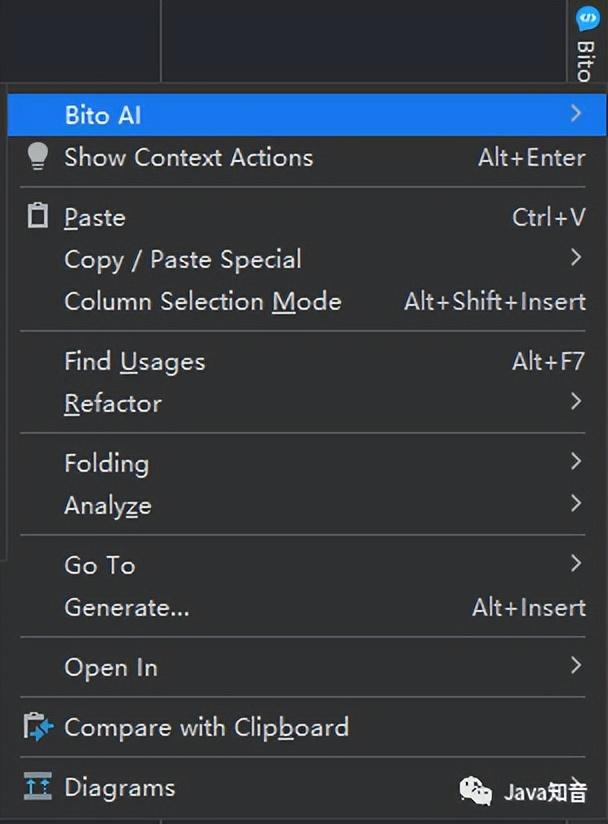
Task: Click the Diagrams icon
Action: pyautogui.click(x=37, y=787)
